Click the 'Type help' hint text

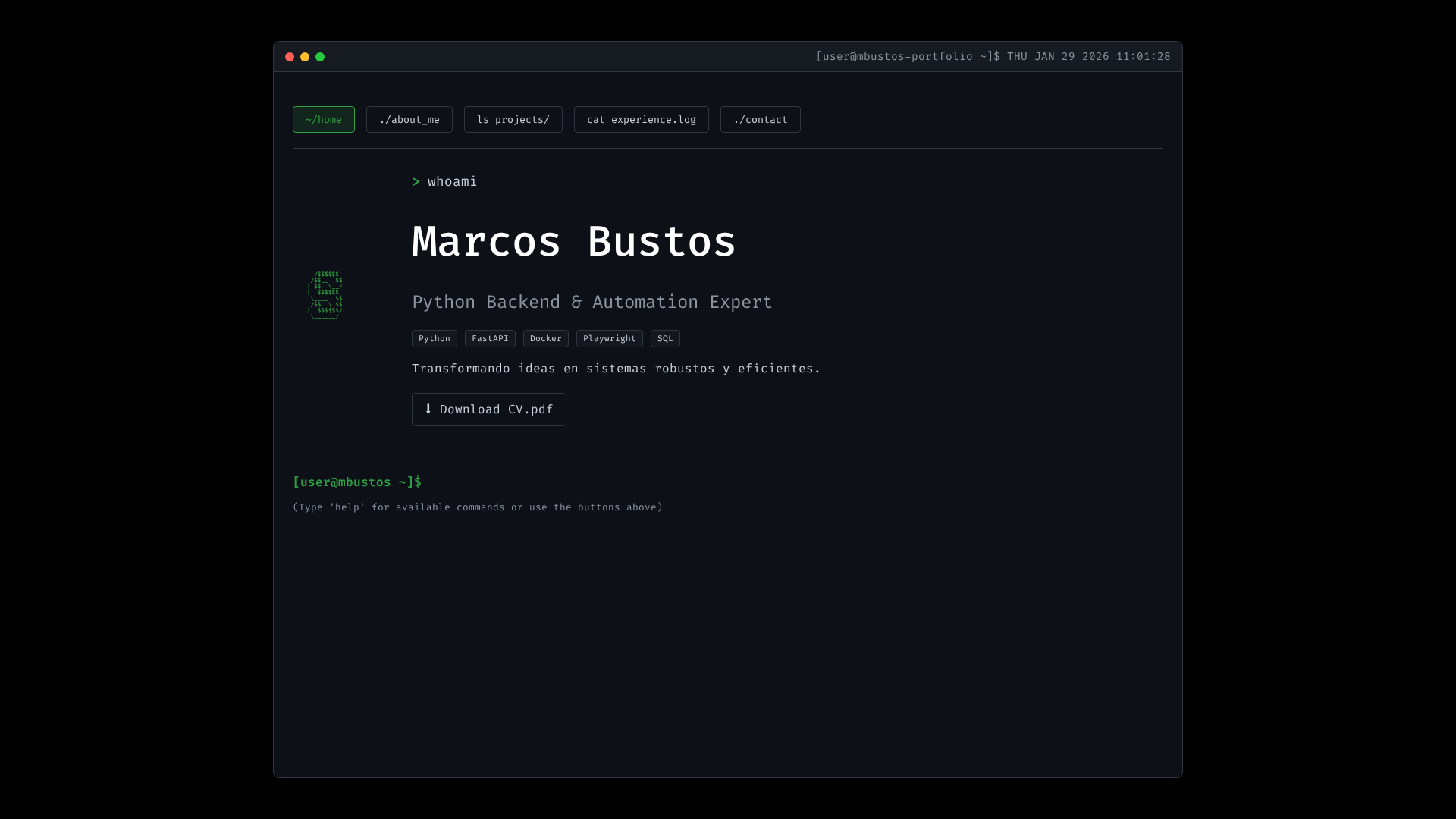click(478, 507)
